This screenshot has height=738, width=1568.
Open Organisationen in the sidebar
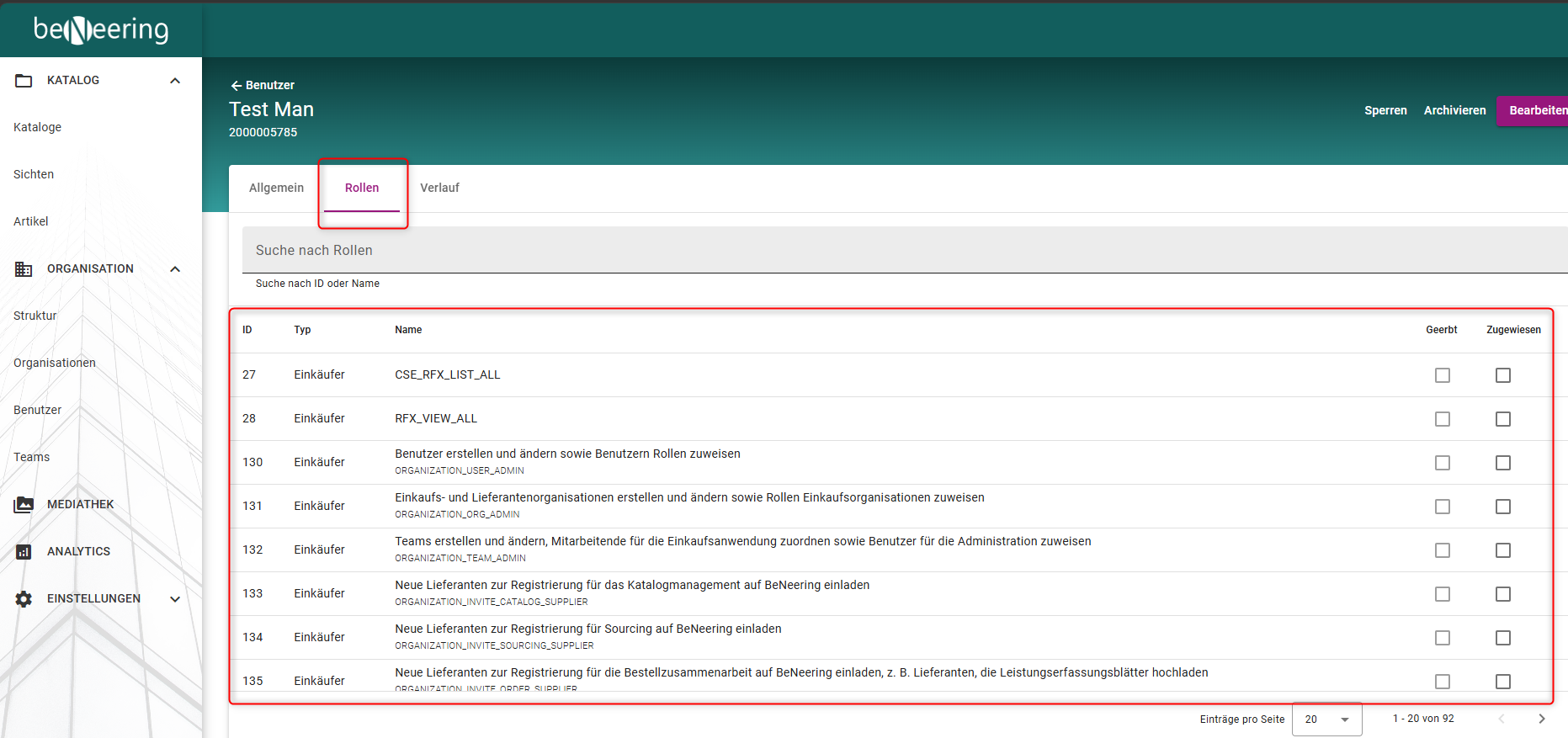click(x=55, y=363)
